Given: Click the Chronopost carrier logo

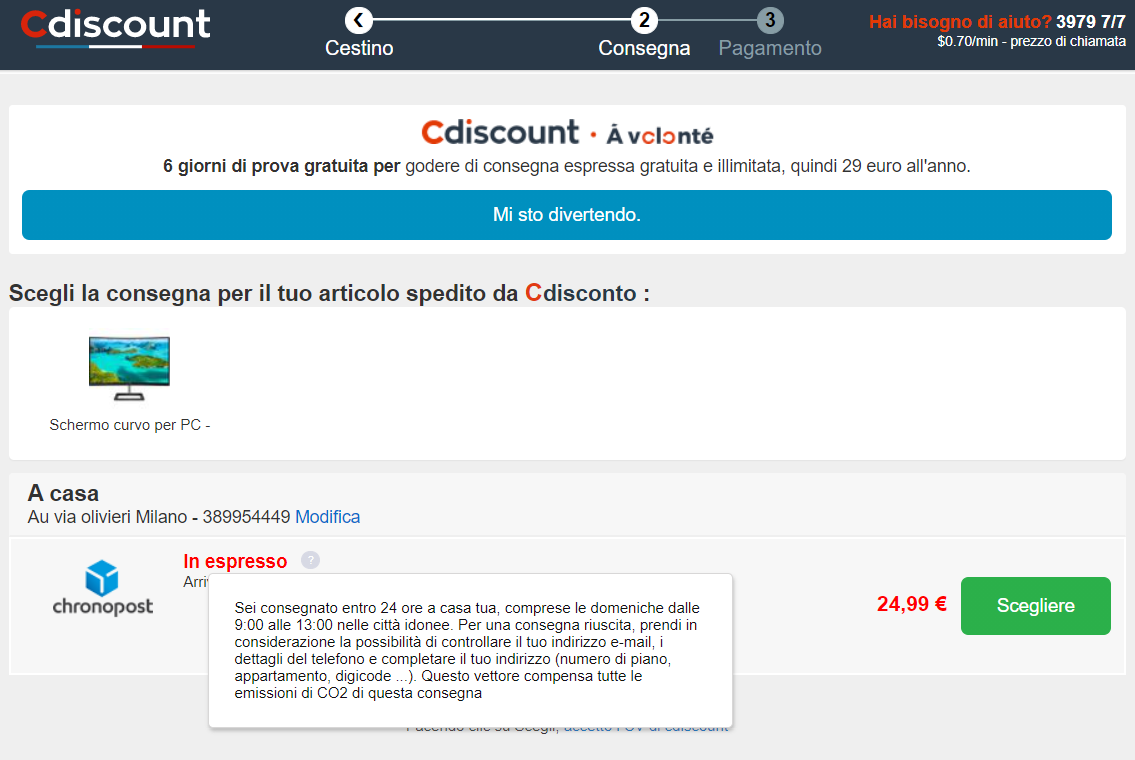Looking at the screenshot, I should [103, 588].
